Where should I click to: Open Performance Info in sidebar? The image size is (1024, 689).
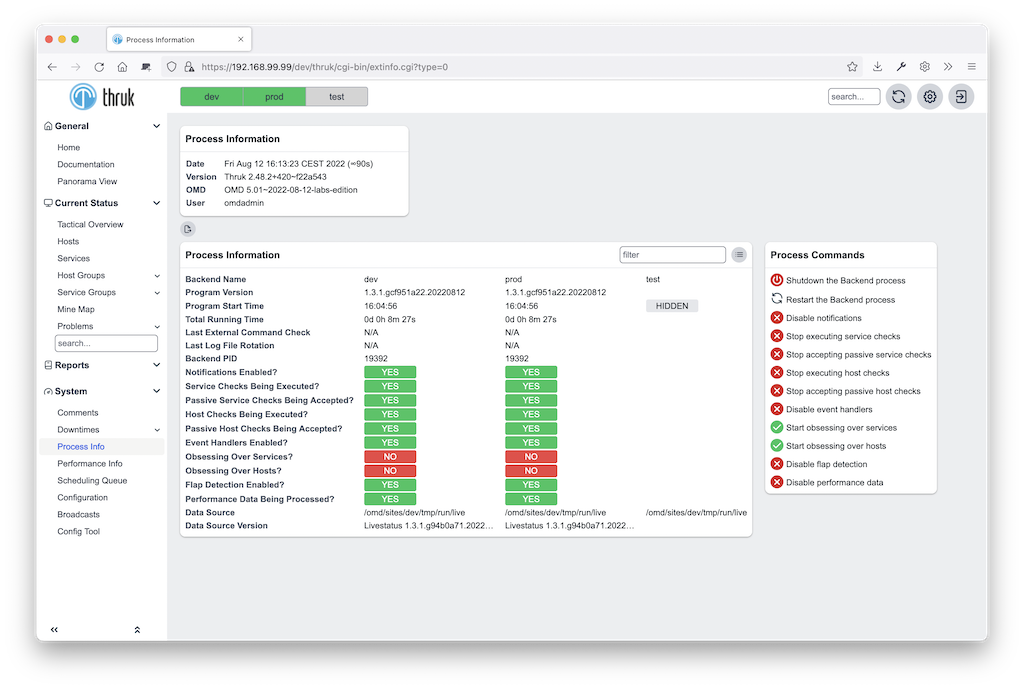click(89, 464)
